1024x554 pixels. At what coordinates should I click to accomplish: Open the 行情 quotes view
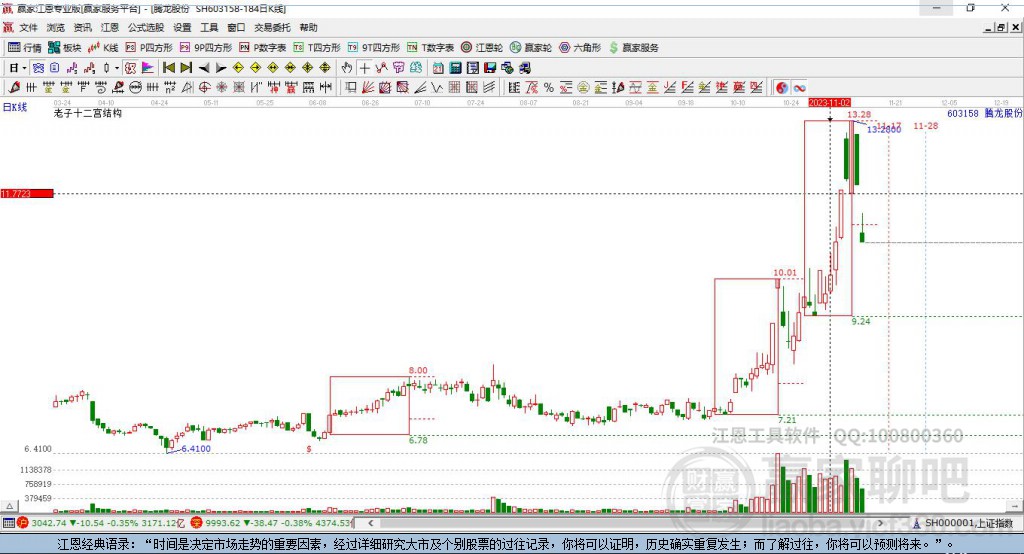pyautogui.click(x=25, y=48)
